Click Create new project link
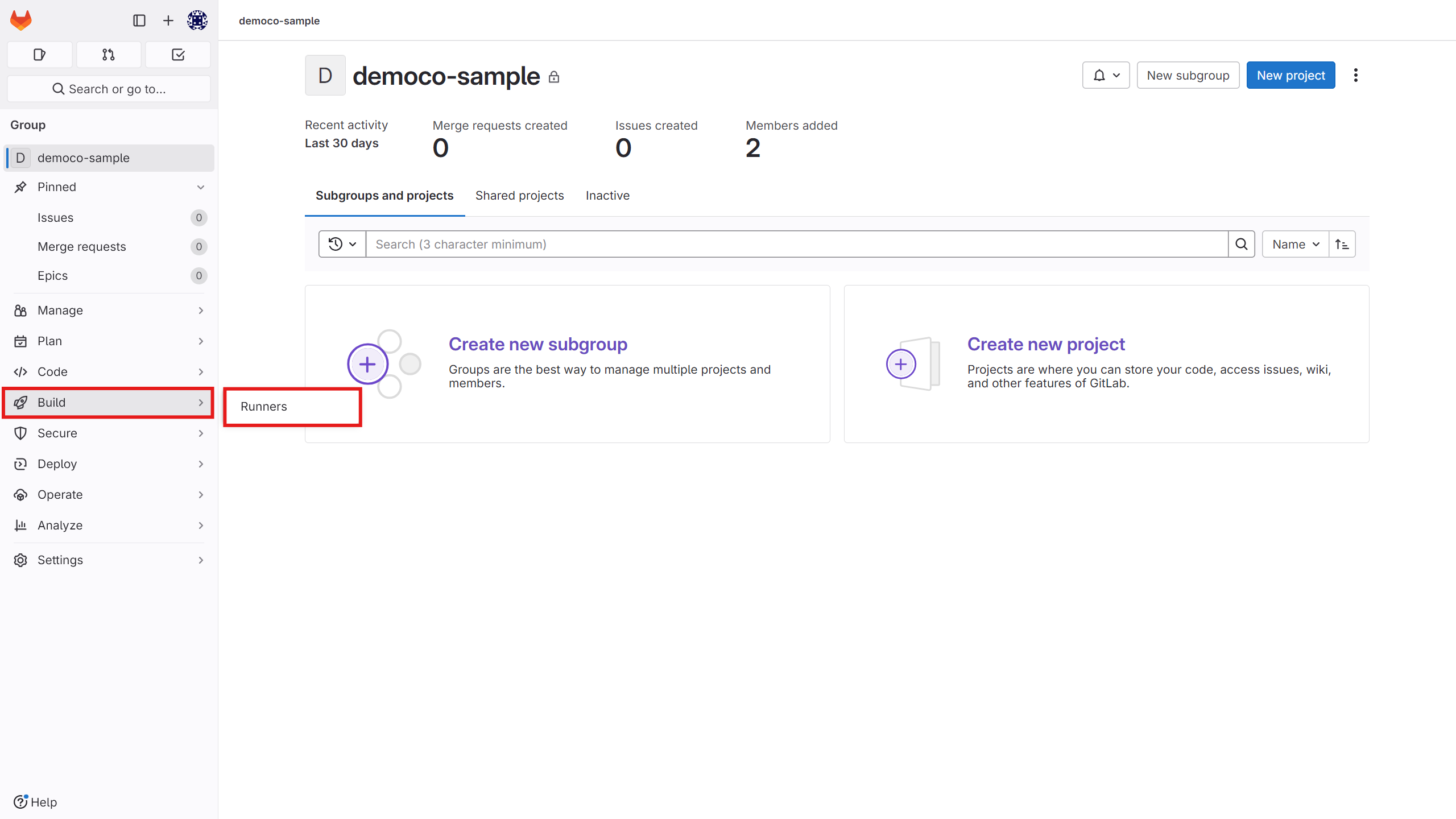The image size is (1456, 819). click(1046, 344)
